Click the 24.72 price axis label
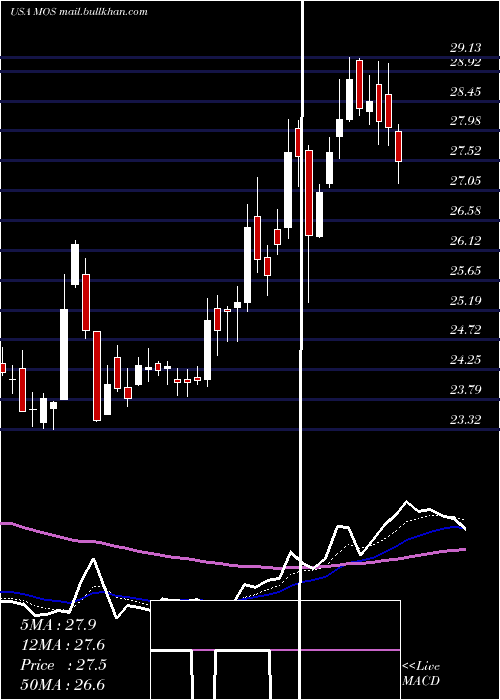500x700 pixels. (x=466, y=330)
